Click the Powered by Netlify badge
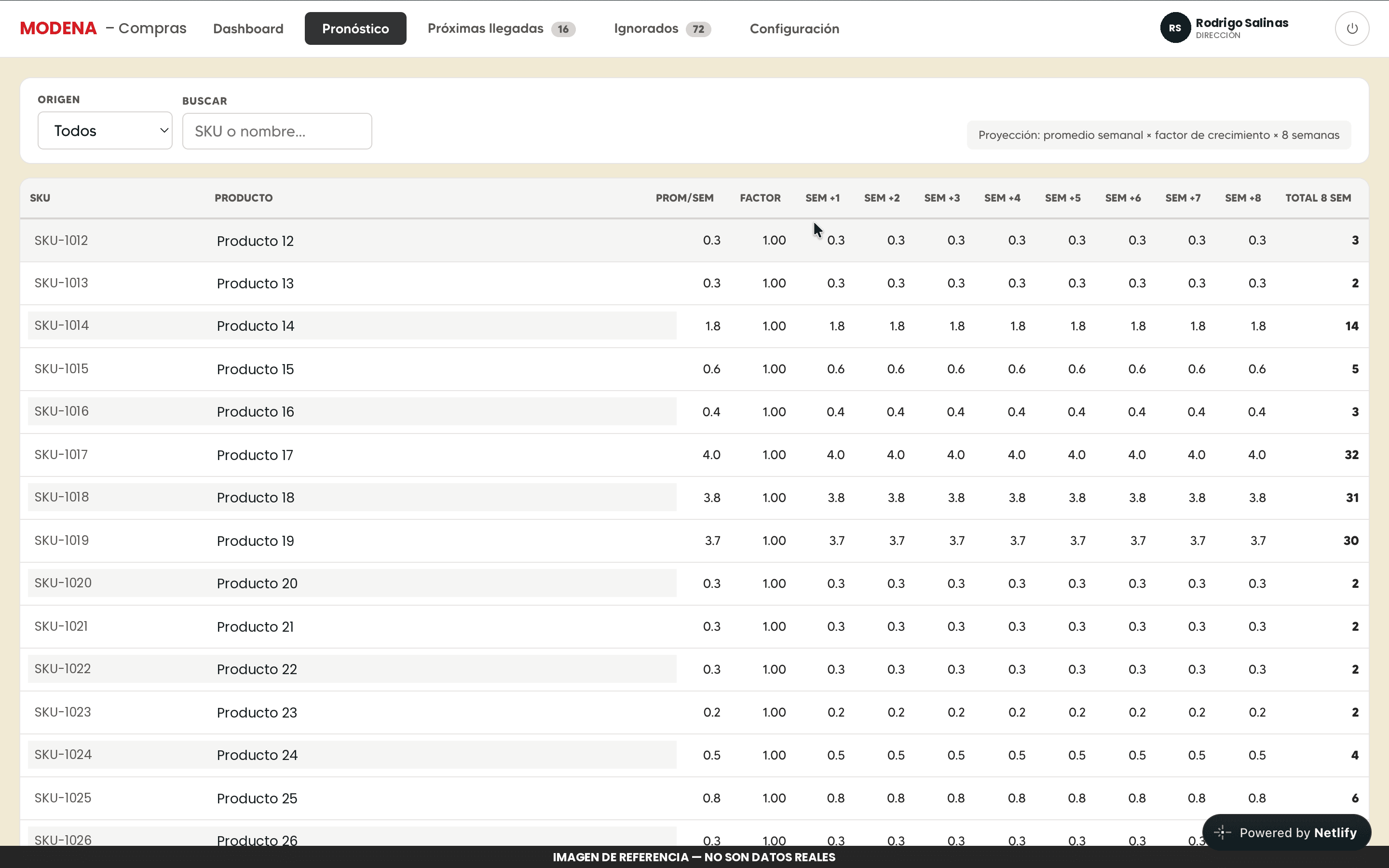The width and height of the screenshot is (1389, 868). click(x=1286, y=832)
